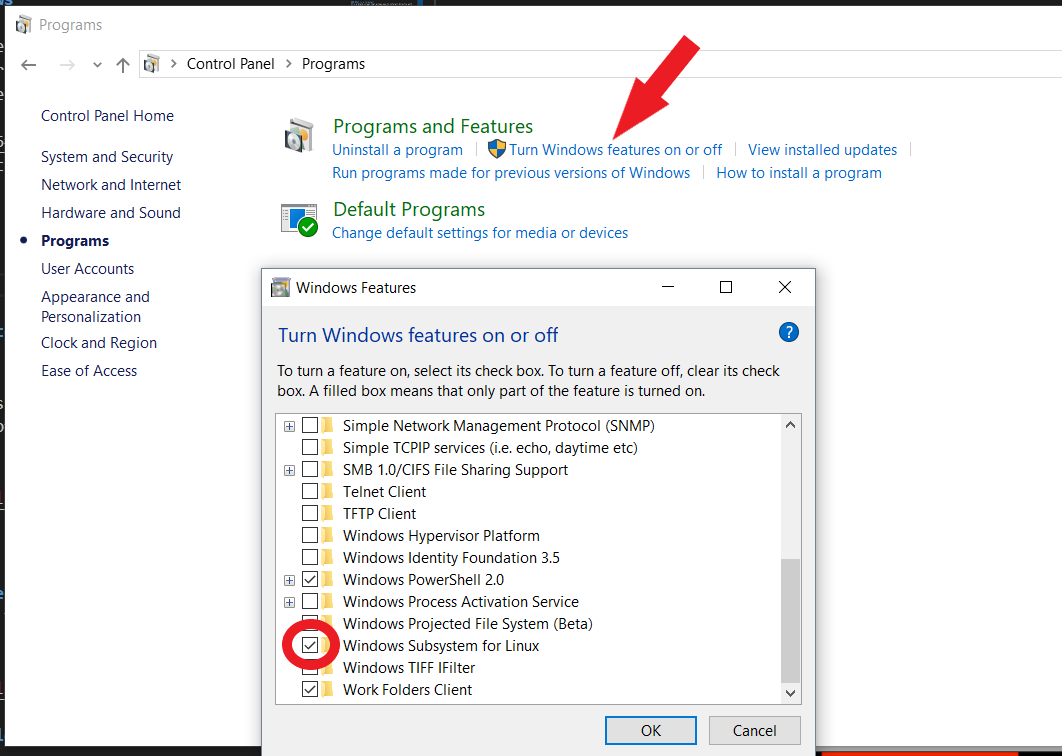Click the Control Panel icon in address bar
The image size is (1062, 756).
[152, 64]
